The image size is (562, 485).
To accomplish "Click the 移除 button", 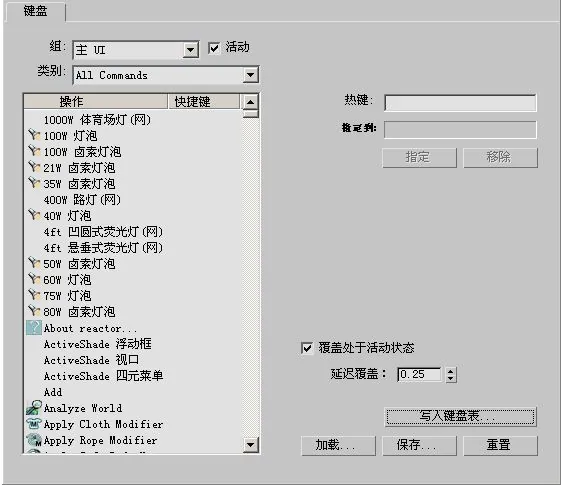I will 500,157.
